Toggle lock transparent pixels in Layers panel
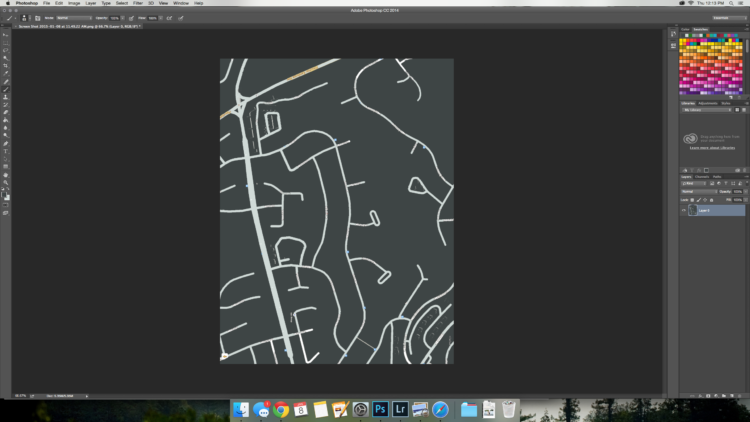The width and height of the screenshot is (750, 422). [691, 200]
